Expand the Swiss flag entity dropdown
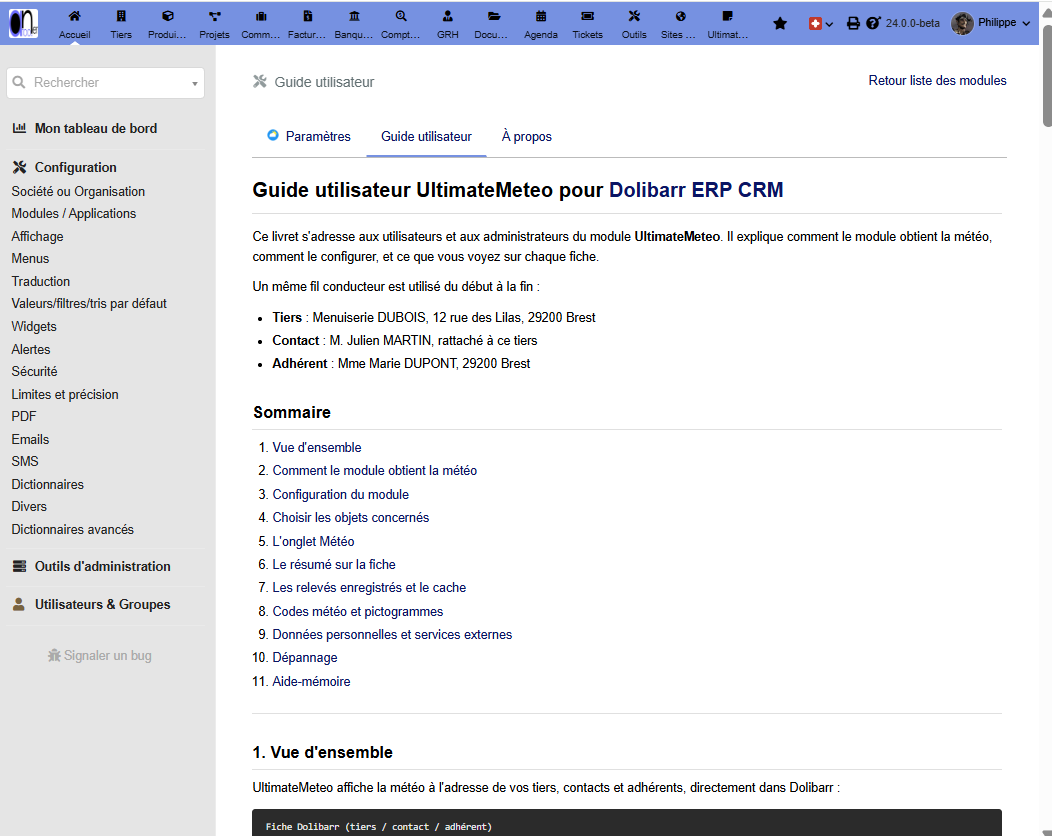Viewport: 1052px width, 836px height. pos(821,23)
